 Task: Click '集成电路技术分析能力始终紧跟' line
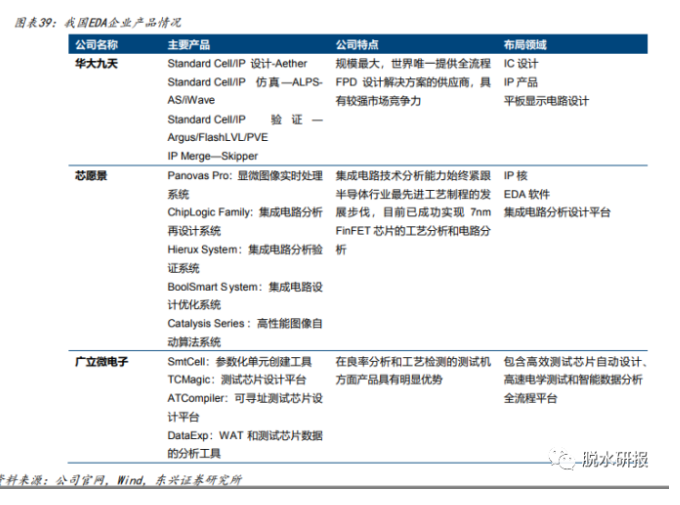413,176
